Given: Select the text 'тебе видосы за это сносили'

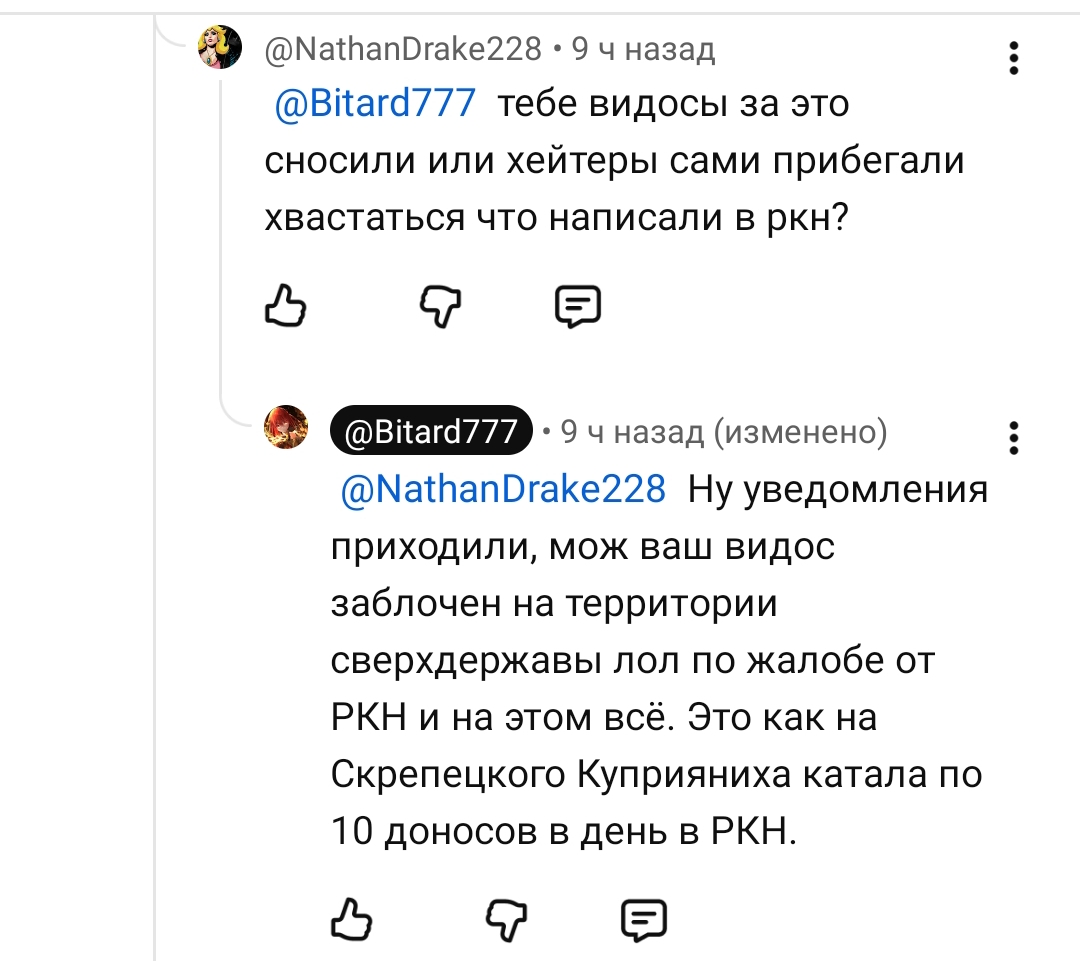Looking at the screenshot, I should (557, 132).
